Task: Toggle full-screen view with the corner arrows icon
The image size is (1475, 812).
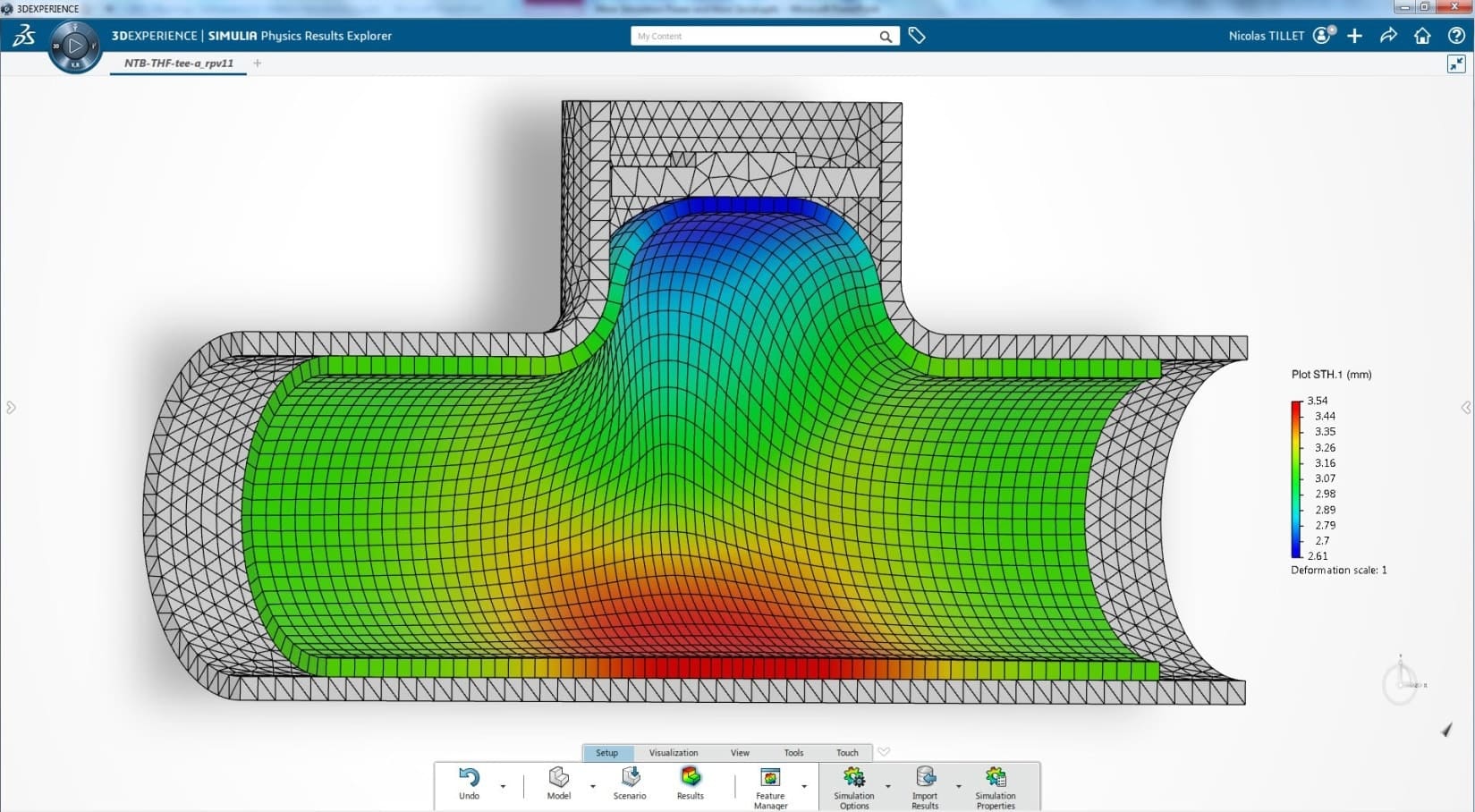Action: click(1456, 63)
